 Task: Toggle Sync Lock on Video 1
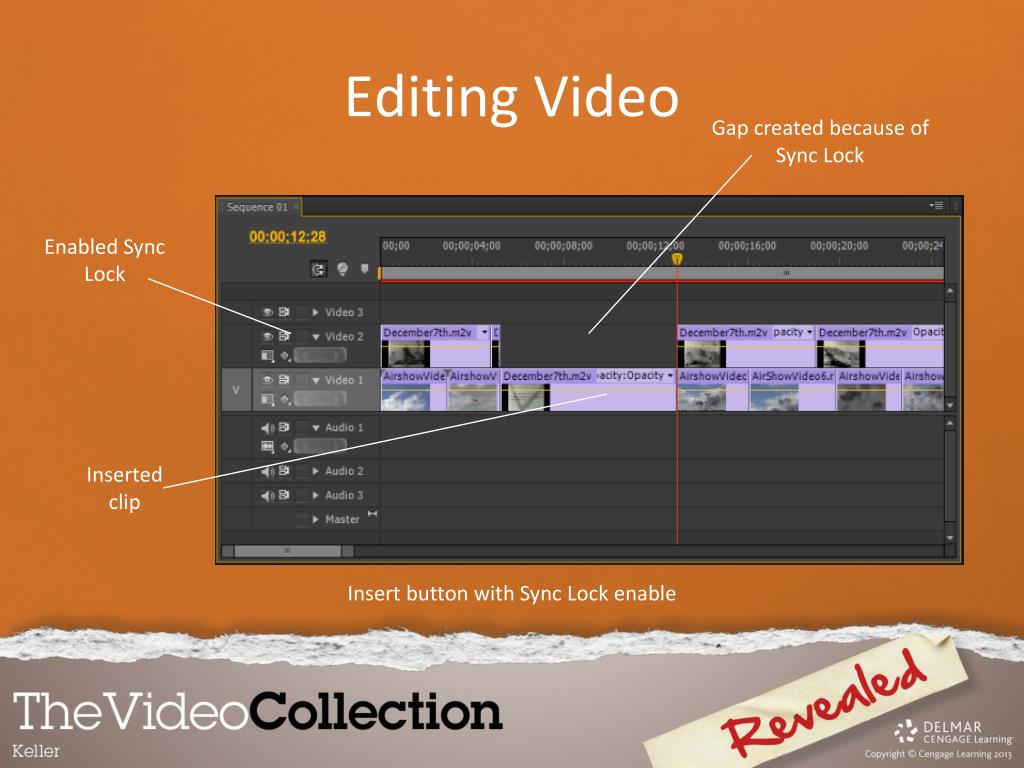[x=284, y=379]
